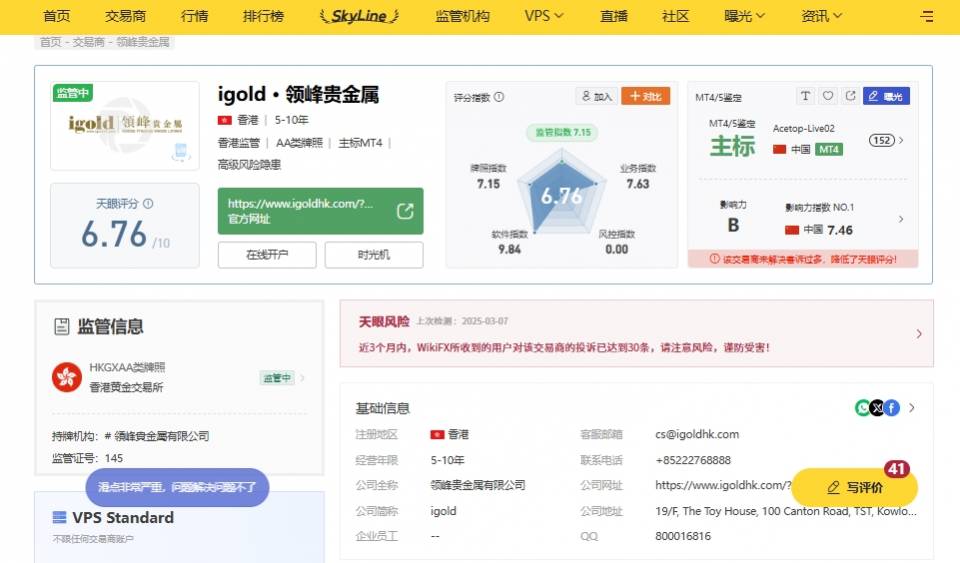This screenshot has width=960, height=563.
Task: Click the 曝光 exposure button
Action: coord(886,96)
